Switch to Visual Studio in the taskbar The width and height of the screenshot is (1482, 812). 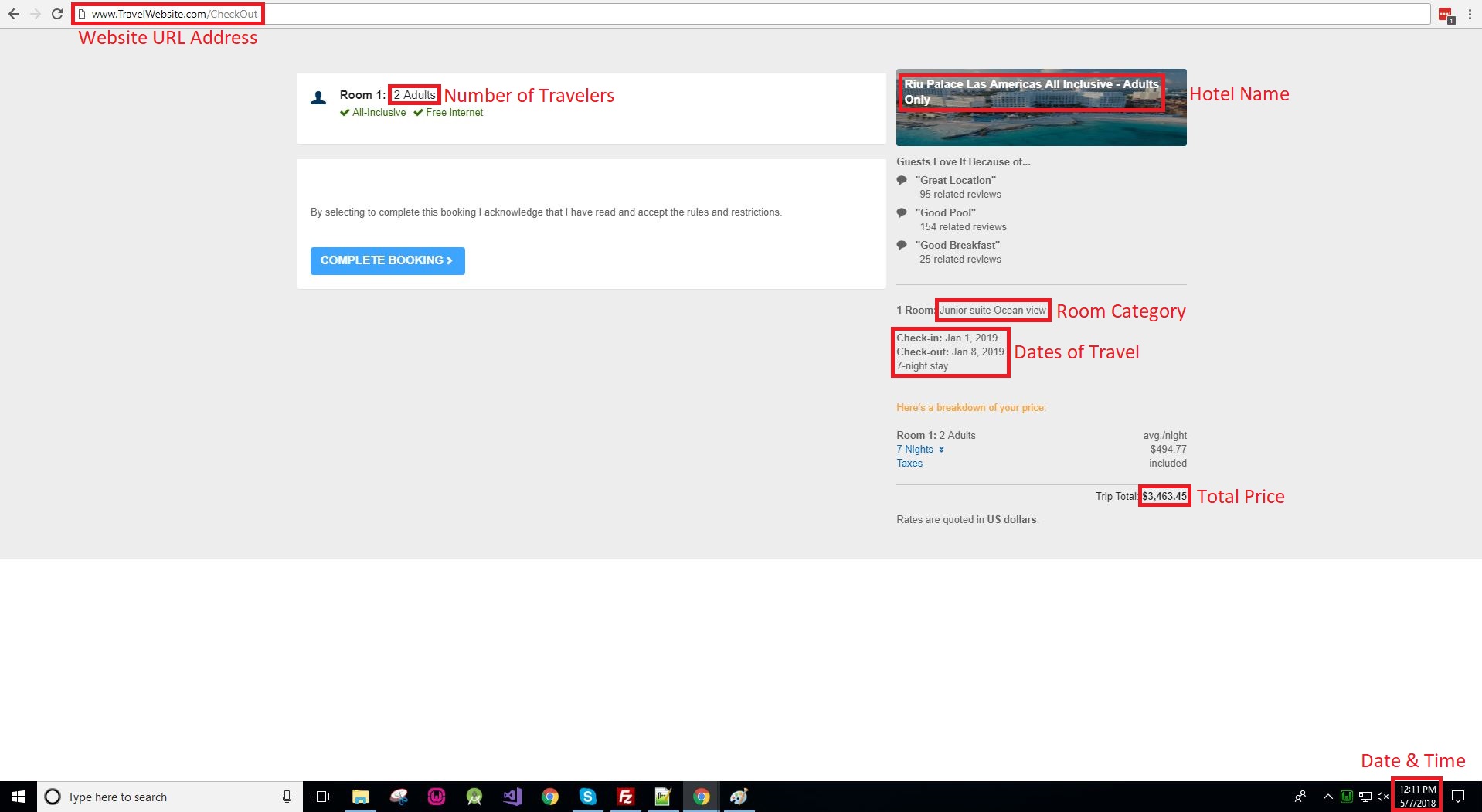[x=512, y=797]
